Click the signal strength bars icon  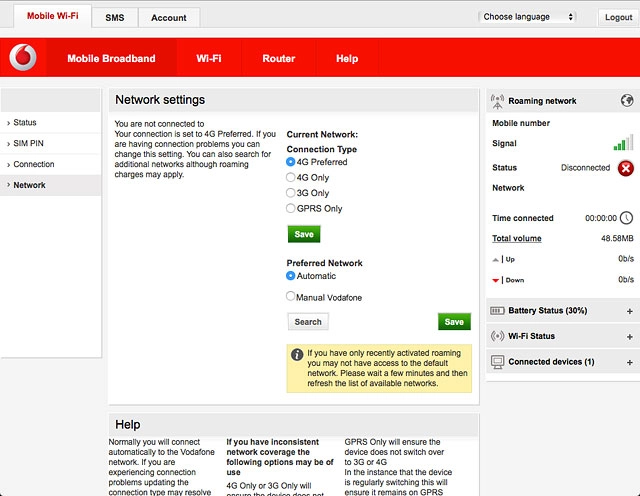click(623, 143)
